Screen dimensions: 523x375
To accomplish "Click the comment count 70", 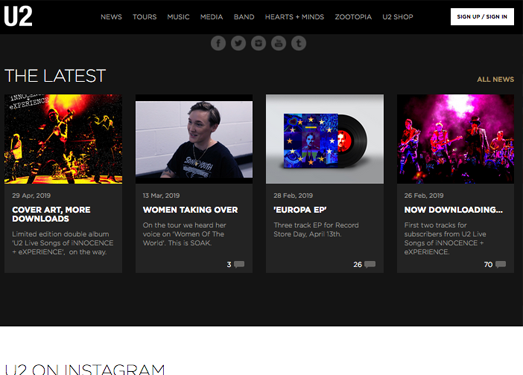I will pos(488,265).
